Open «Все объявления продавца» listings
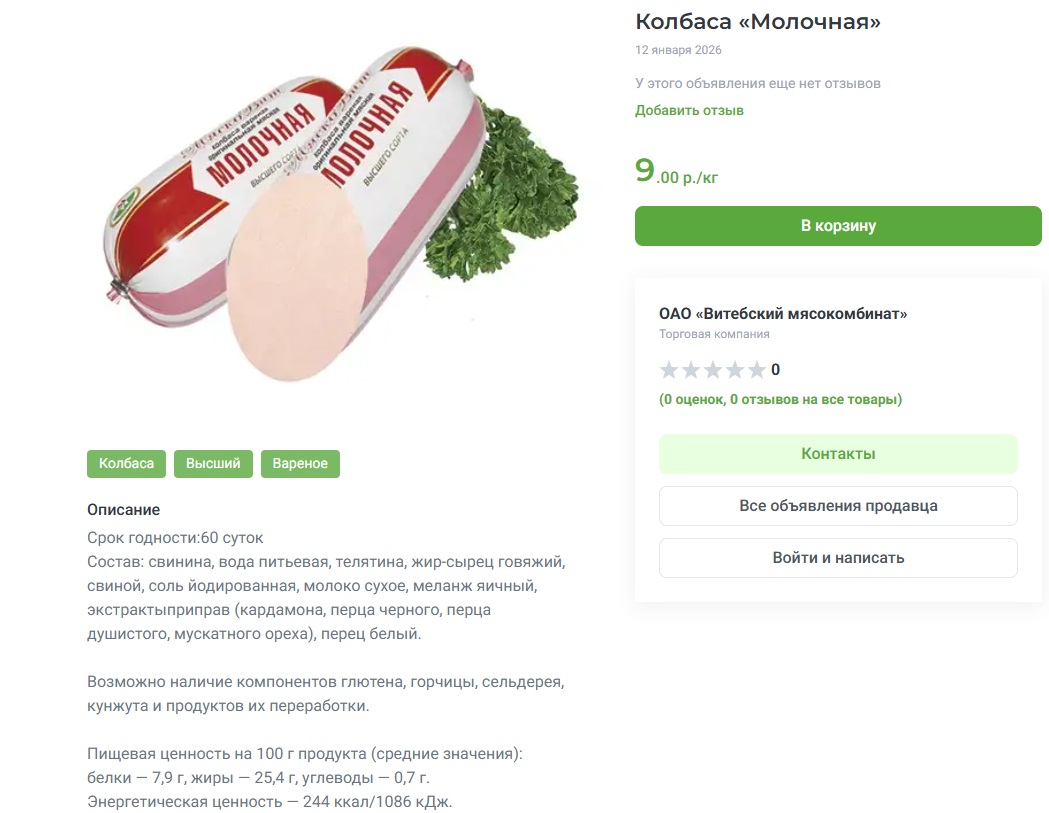Viewport: 1049px width, 813px height. (838, 506)
